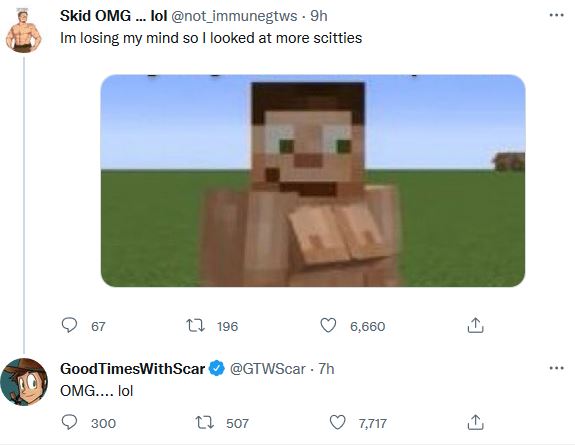Retweet GoodTimesWithScar's OMG lol reply

[205, 422]
